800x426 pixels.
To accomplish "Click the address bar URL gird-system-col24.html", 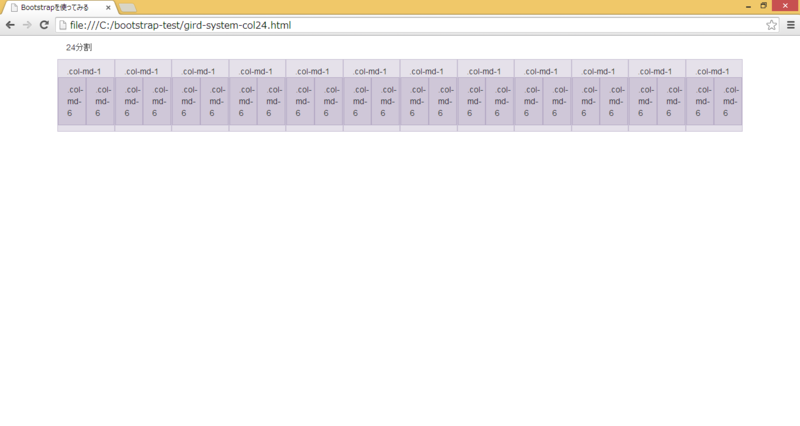I will point(180,25).
